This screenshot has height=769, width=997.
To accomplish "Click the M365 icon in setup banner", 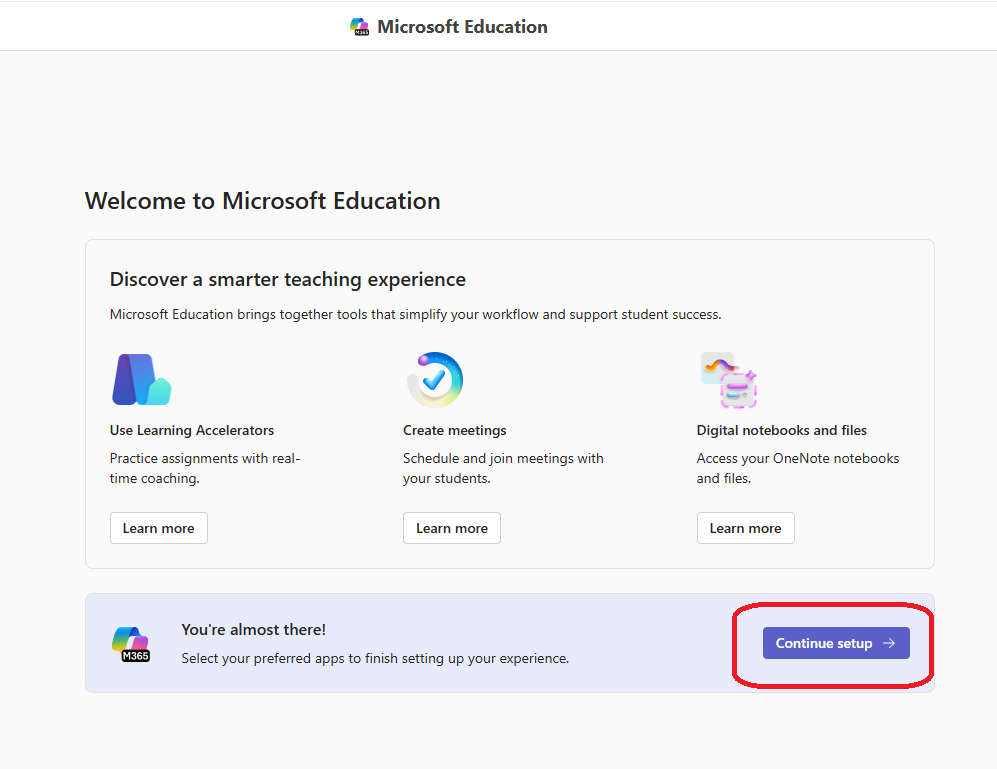I will click(x=131, y=644).
